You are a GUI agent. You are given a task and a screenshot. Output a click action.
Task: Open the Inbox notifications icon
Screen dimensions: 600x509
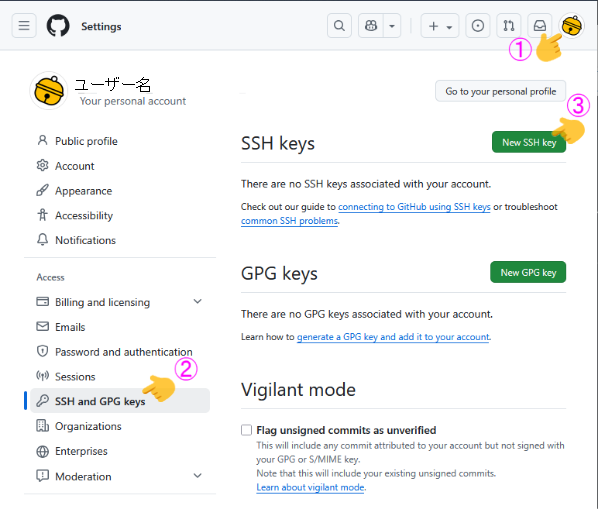[x=540, y=26]
